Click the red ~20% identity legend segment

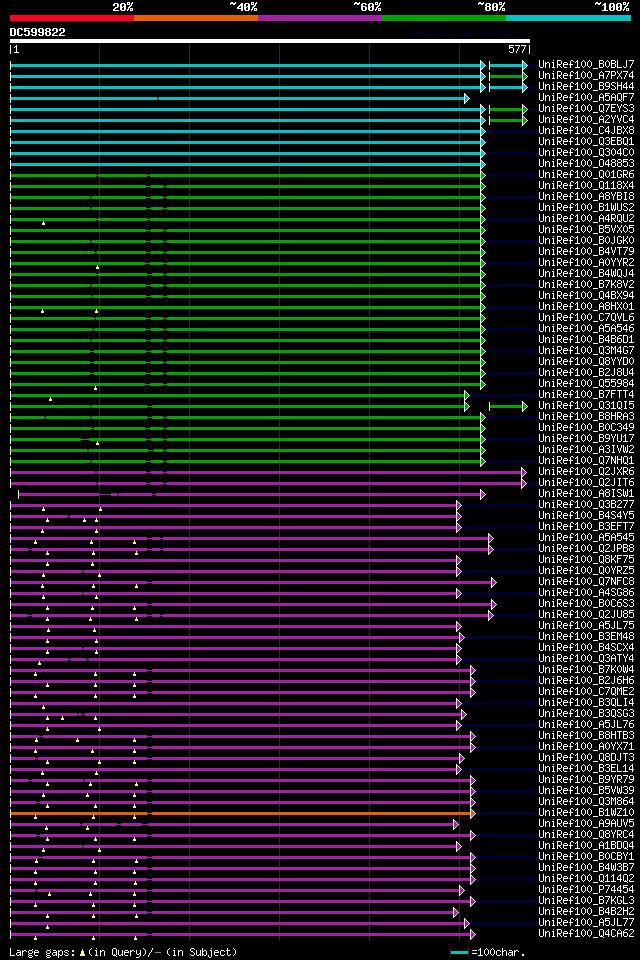[x=72, y=18]
